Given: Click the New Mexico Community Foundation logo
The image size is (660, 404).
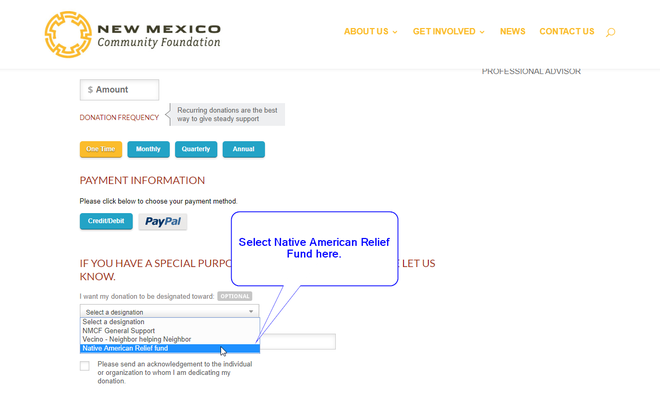Looking at the screenshot, I should point(132,33).
